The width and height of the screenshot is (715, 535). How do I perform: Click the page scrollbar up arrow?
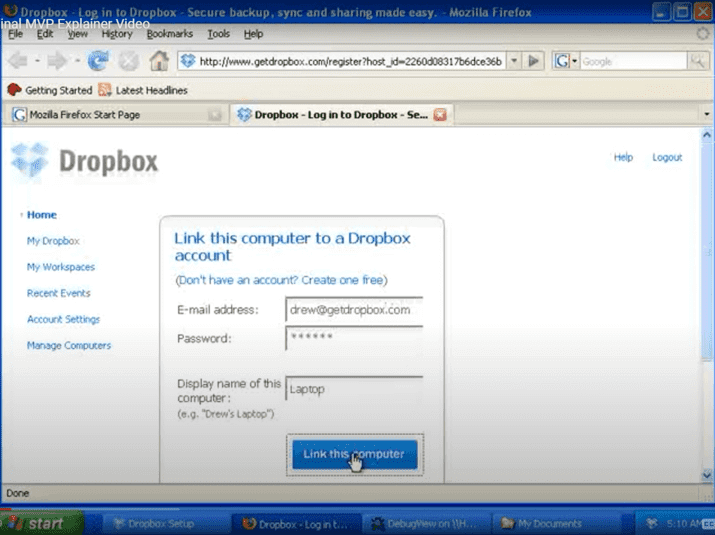[x=706, y=135]
